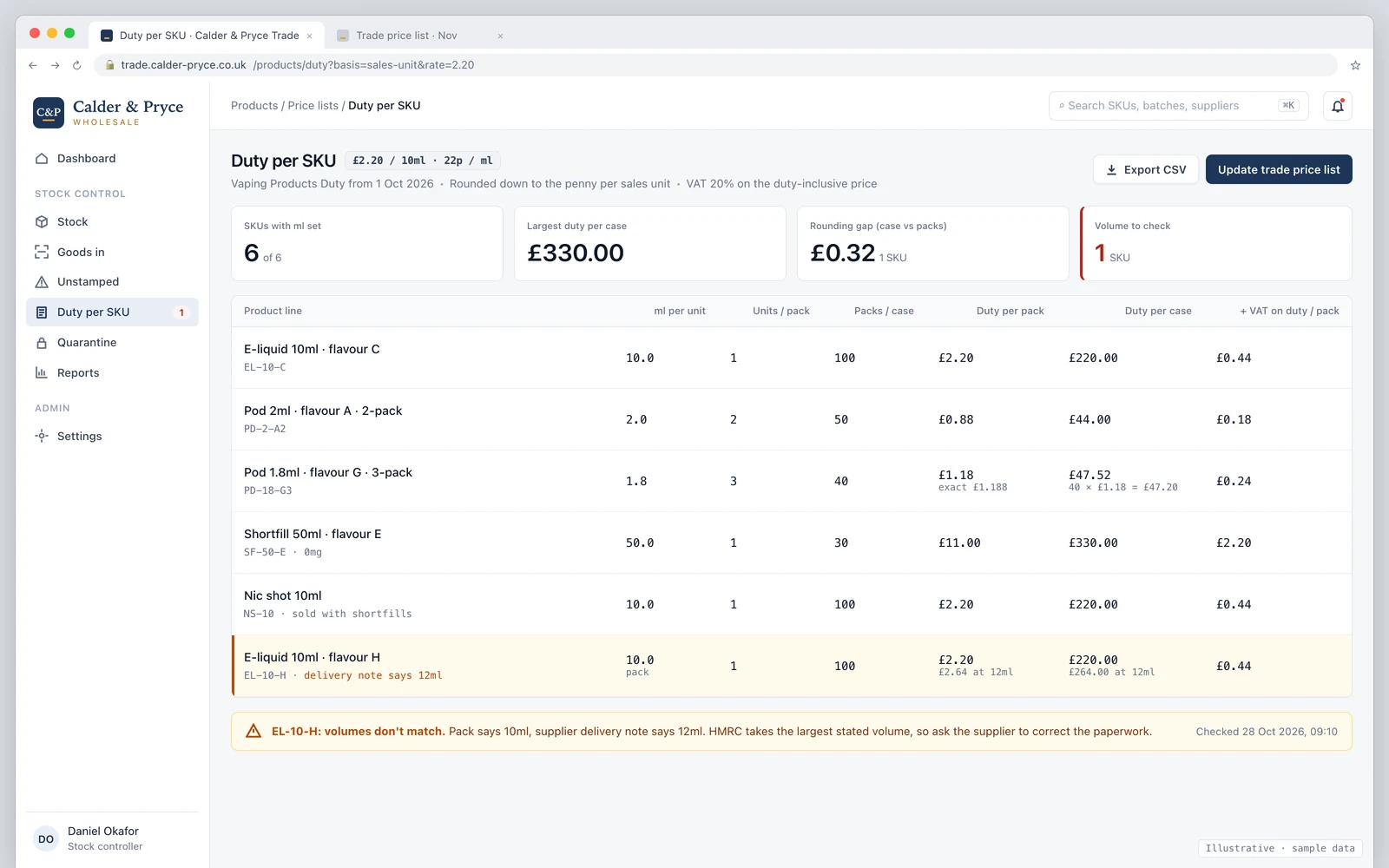Follow the Products breadcrumb link
Viewport: 1389px width, 868px height.
[254, 106]
